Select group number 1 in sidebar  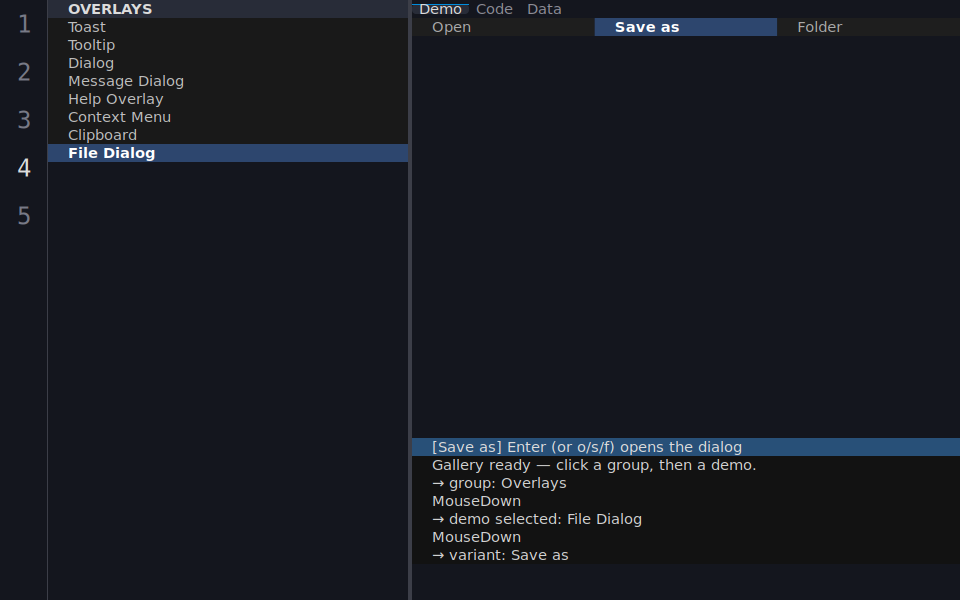[24, 24]
